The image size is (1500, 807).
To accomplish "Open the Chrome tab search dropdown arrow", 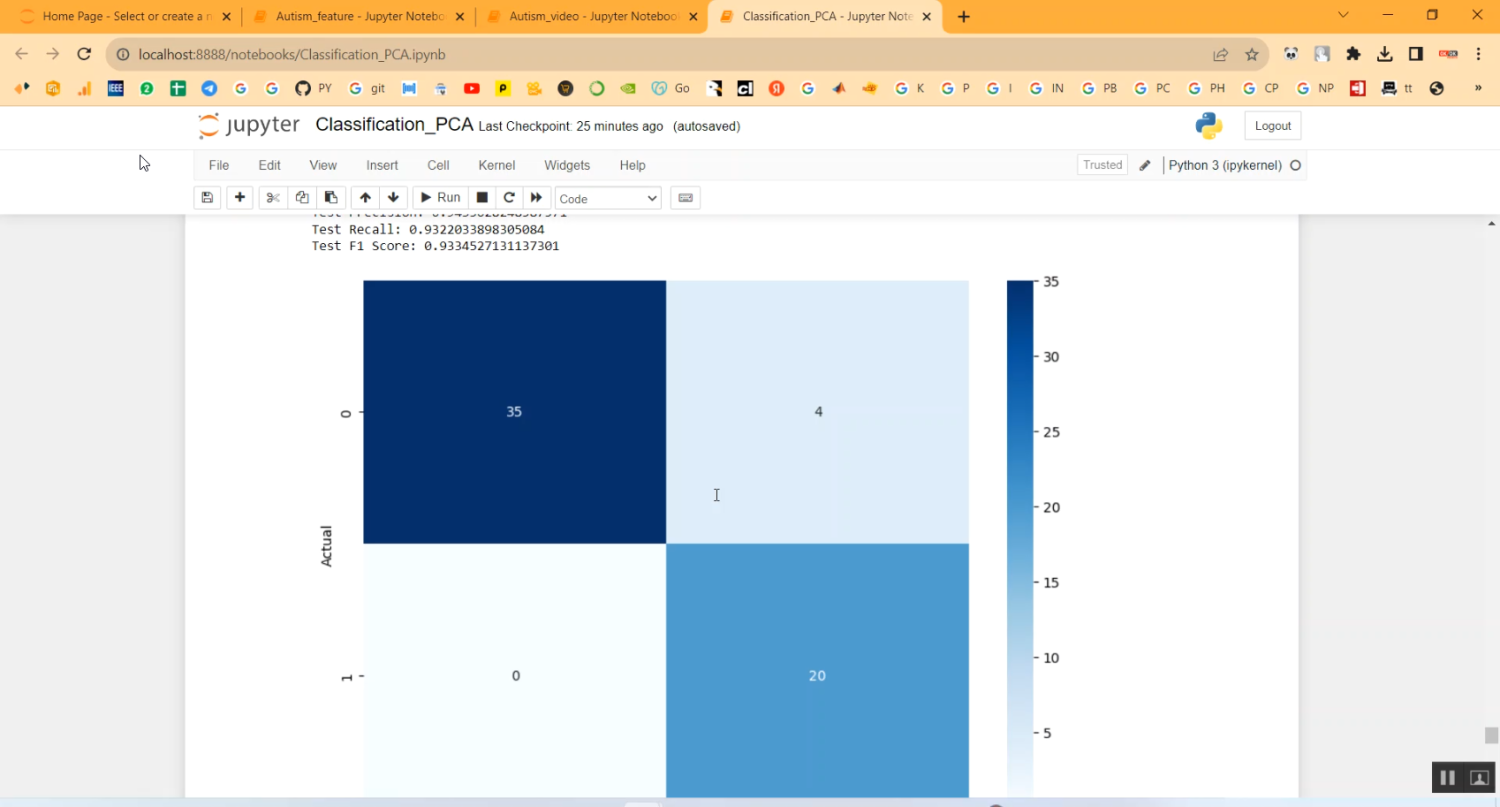I will point(1344,16).
